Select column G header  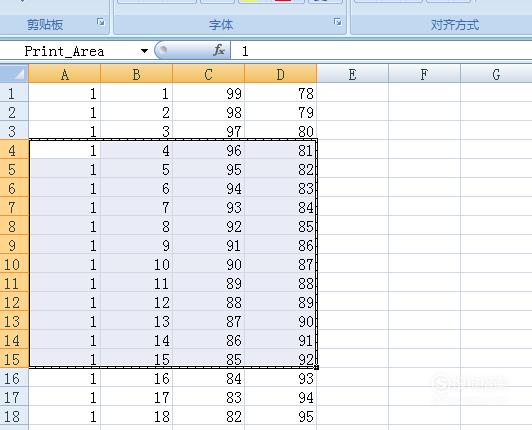(x=496, y=74)
